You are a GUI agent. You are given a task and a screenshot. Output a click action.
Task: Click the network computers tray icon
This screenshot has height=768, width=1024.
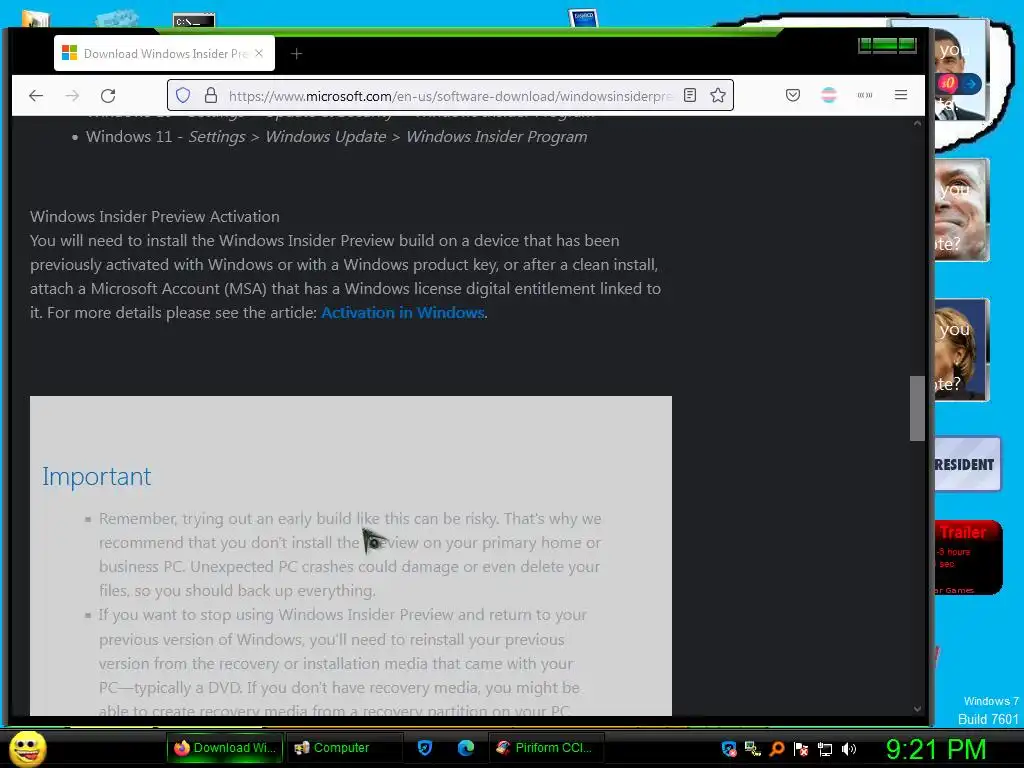tap(753, 749)
